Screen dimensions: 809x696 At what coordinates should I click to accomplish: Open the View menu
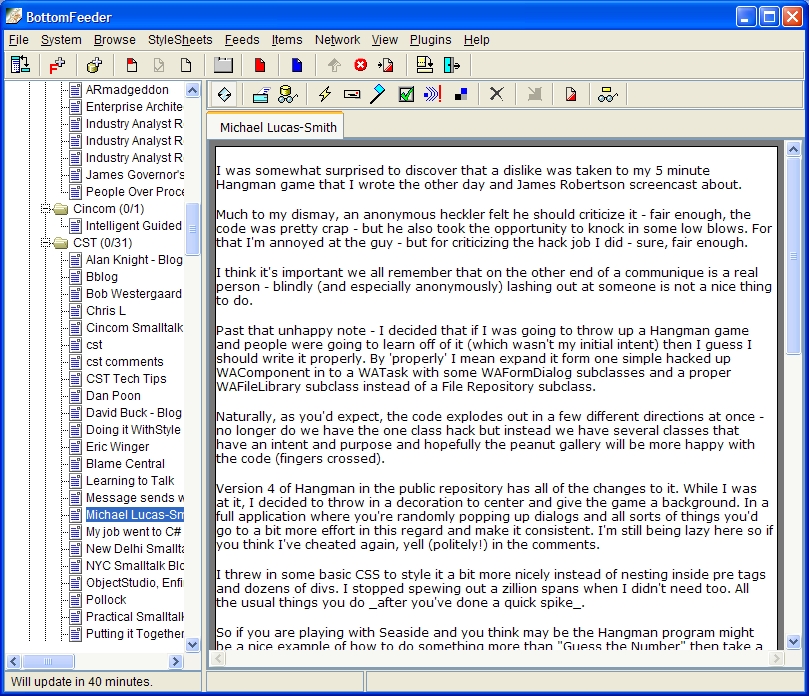coord(385,40)
